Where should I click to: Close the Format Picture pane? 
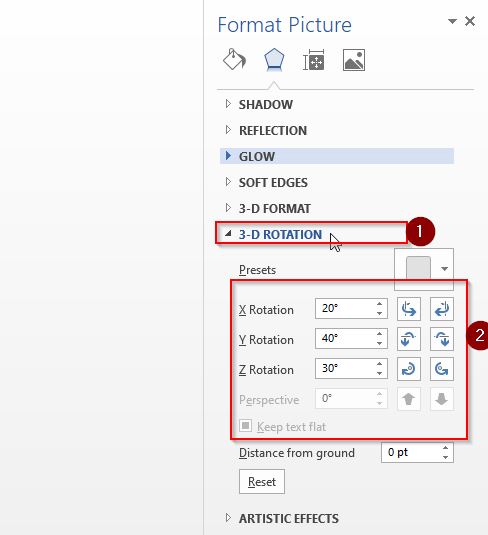(470, 21)
